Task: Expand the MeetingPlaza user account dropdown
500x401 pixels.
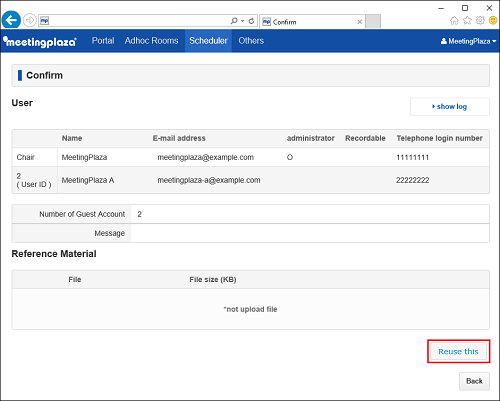Action: pos(468,41)
